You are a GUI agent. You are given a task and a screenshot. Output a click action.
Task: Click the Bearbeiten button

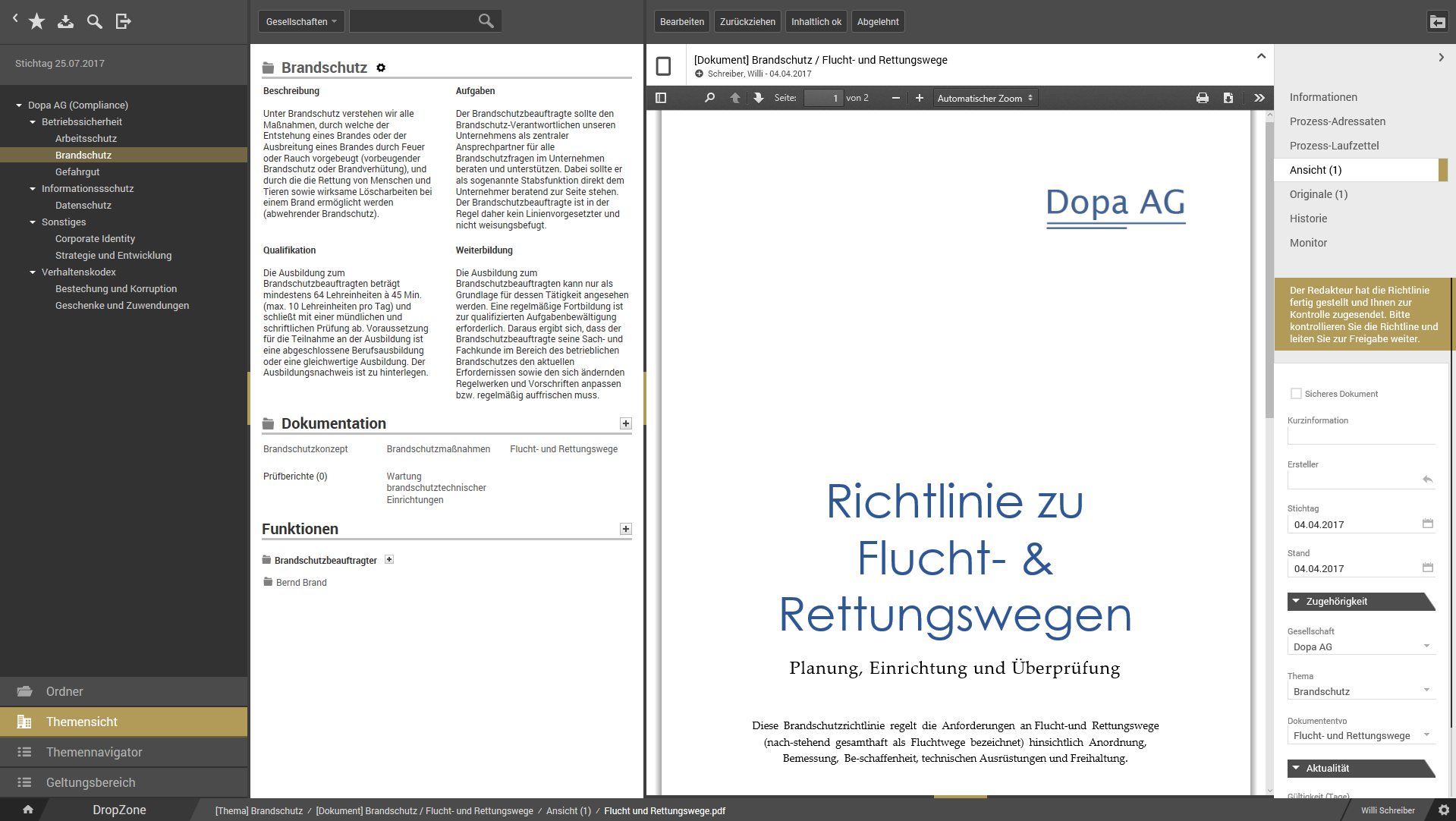coord(682,21)
